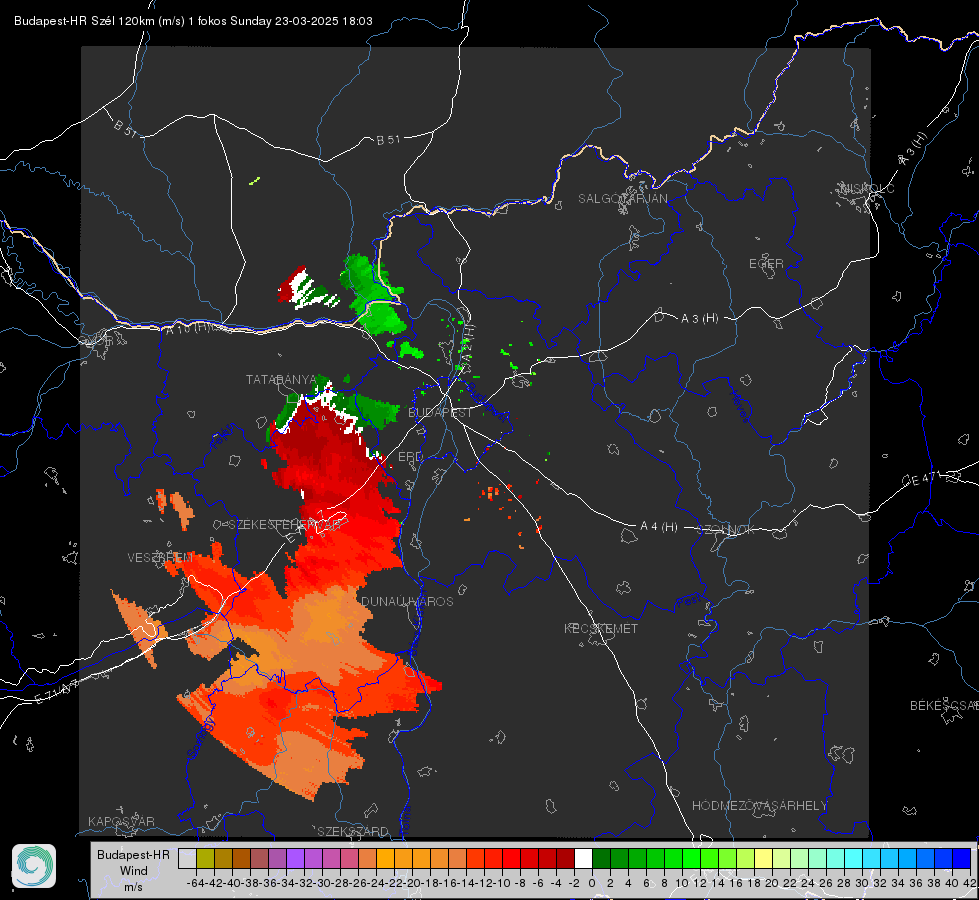Click the Heves county label
The height and width of the screenshot is (900, 979).
point(740,405)
